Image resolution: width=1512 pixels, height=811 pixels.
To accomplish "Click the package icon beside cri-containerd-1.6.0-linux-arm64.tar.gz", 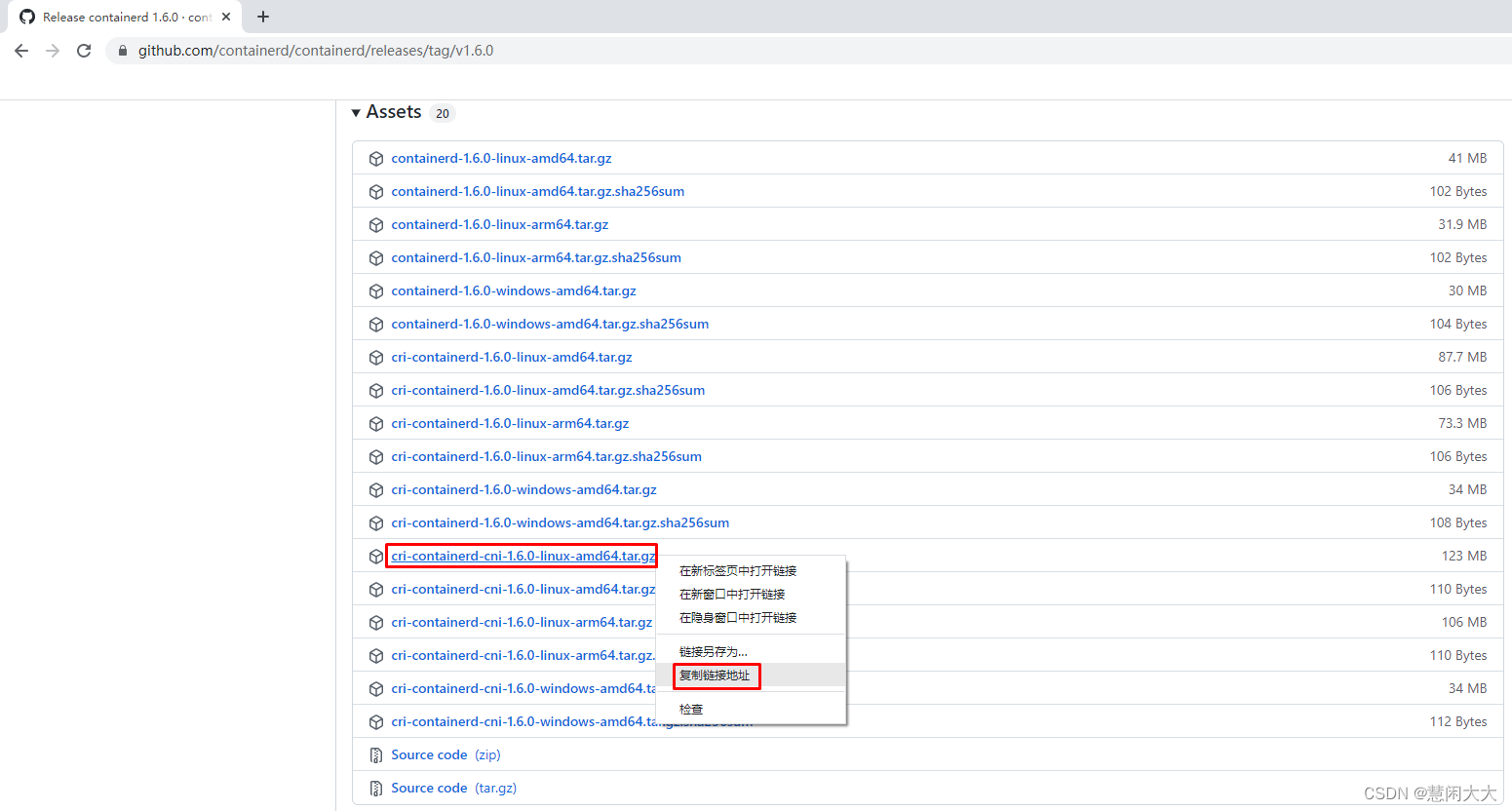I will (x=376, y=423).
